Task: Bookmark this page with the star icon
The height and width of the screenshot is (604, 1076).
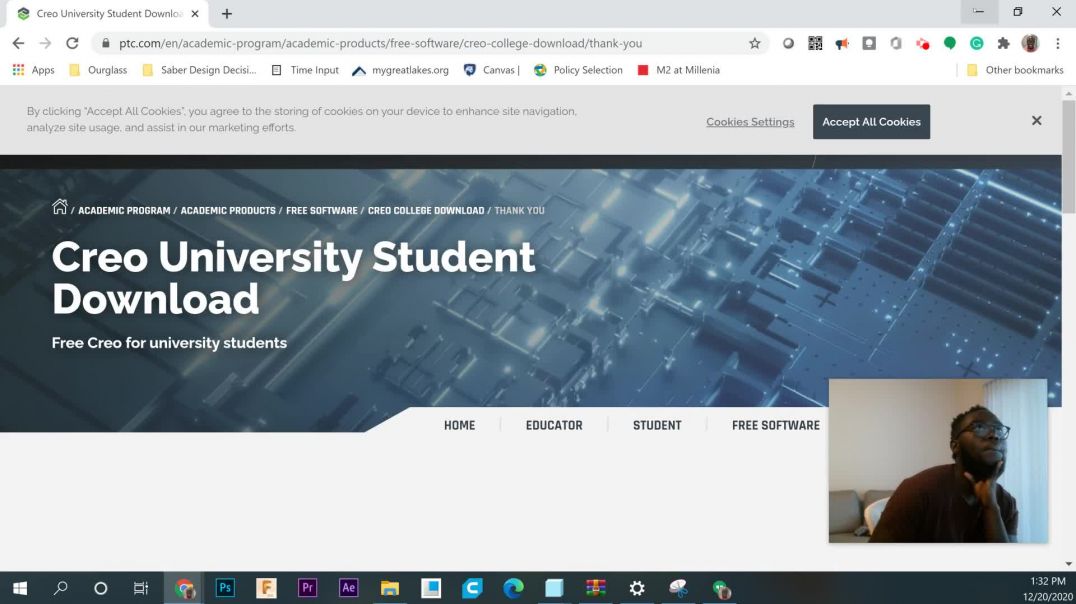Action: tap(755, 43)
